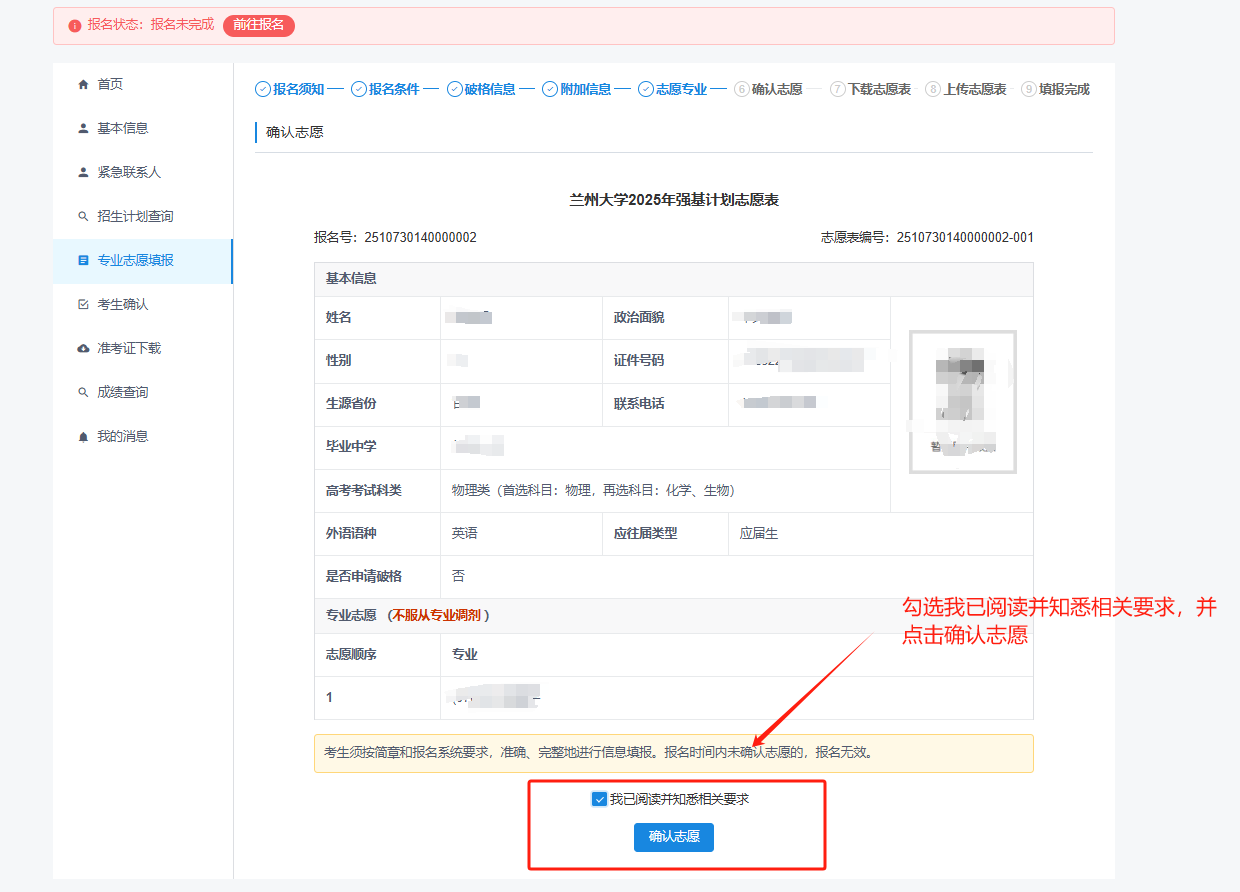Click the red alert icon in status banner
The image size is (1240, 892).
pos(75,26)
